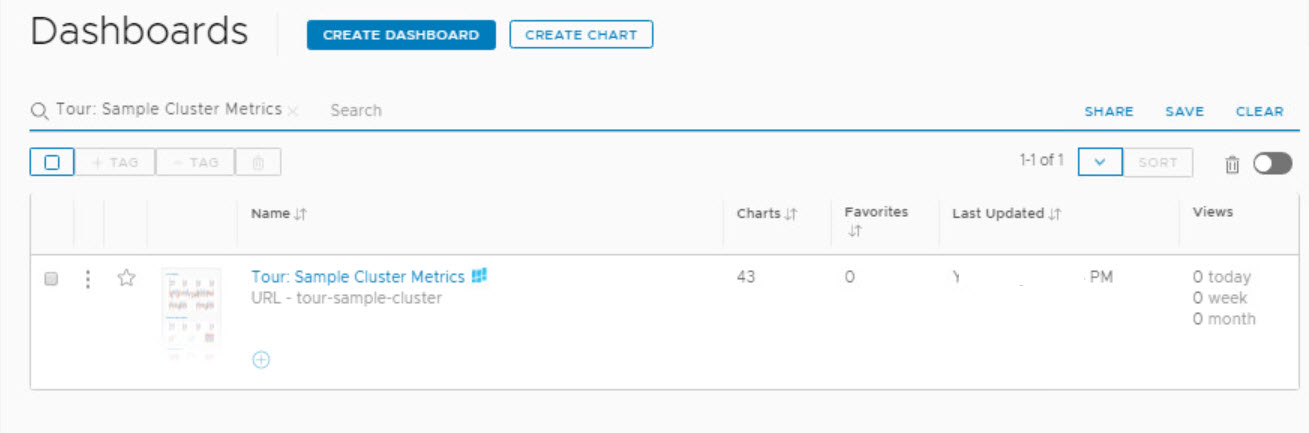Sort by Charts column
1309x433 pixels.
click(x=791, y=214)
